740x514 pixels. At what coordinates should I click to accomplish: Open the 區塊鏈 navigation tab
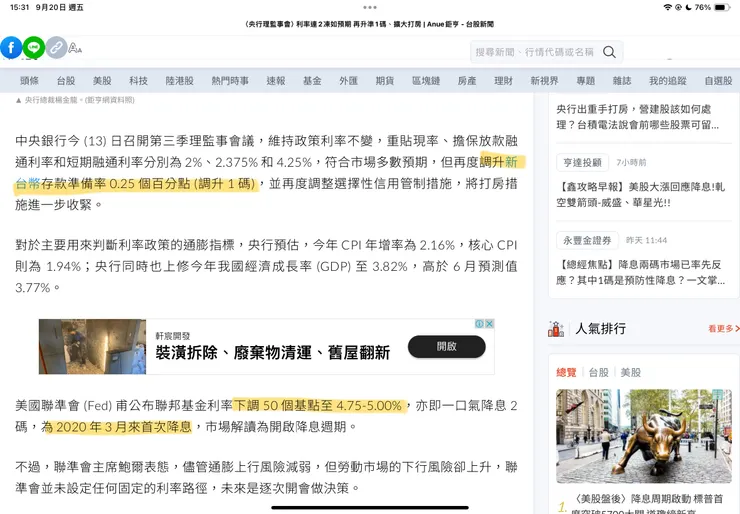(x=426, y=81)
